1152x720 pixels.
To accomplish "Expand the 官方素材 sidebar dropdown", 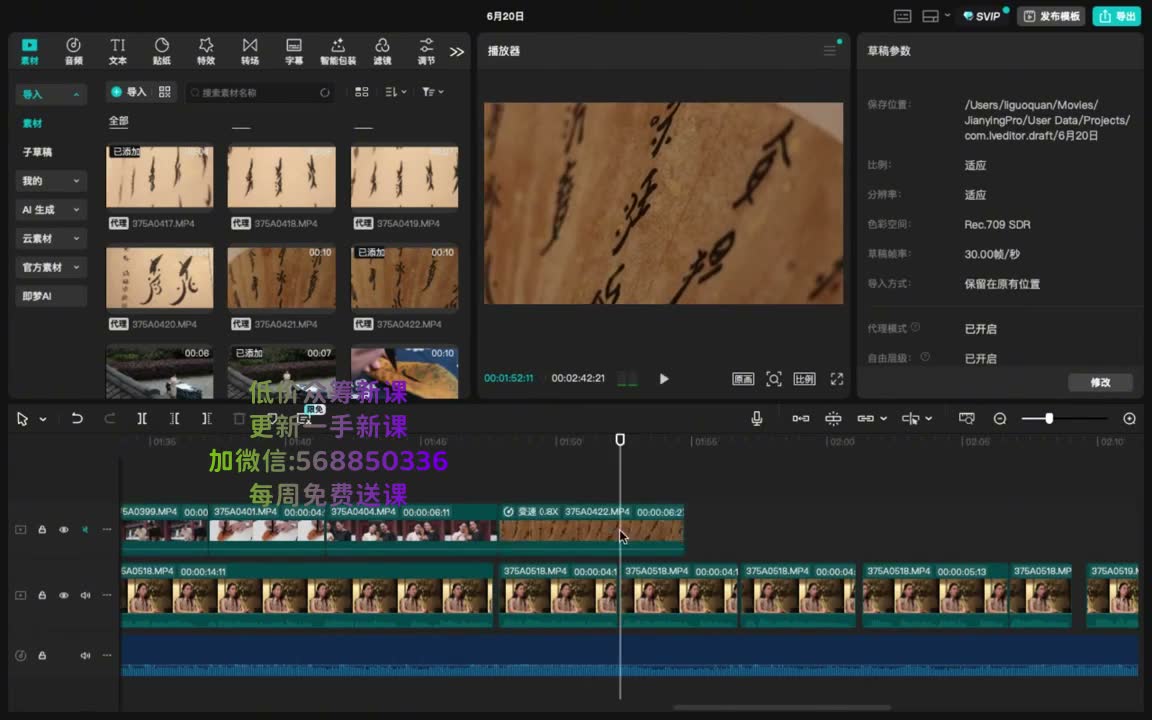I will pos(51,267).
